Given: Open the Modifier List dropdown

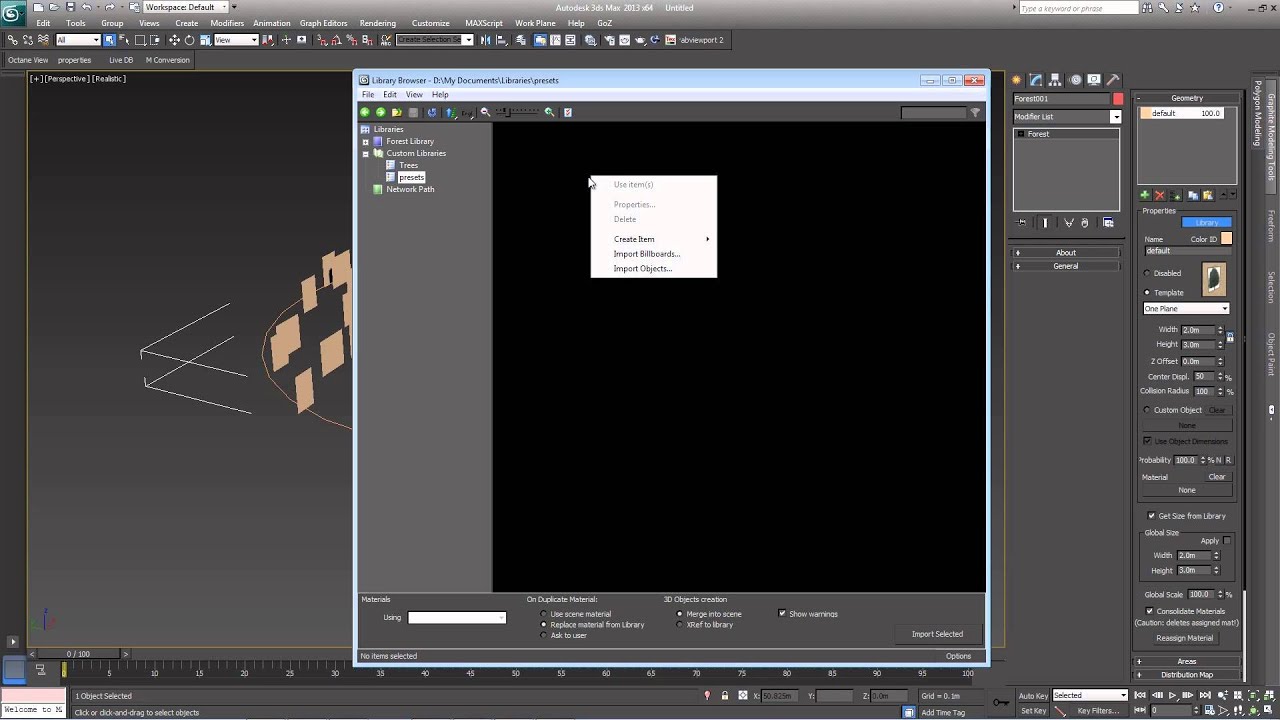Looking at the screenshot, I should 1067,117.
